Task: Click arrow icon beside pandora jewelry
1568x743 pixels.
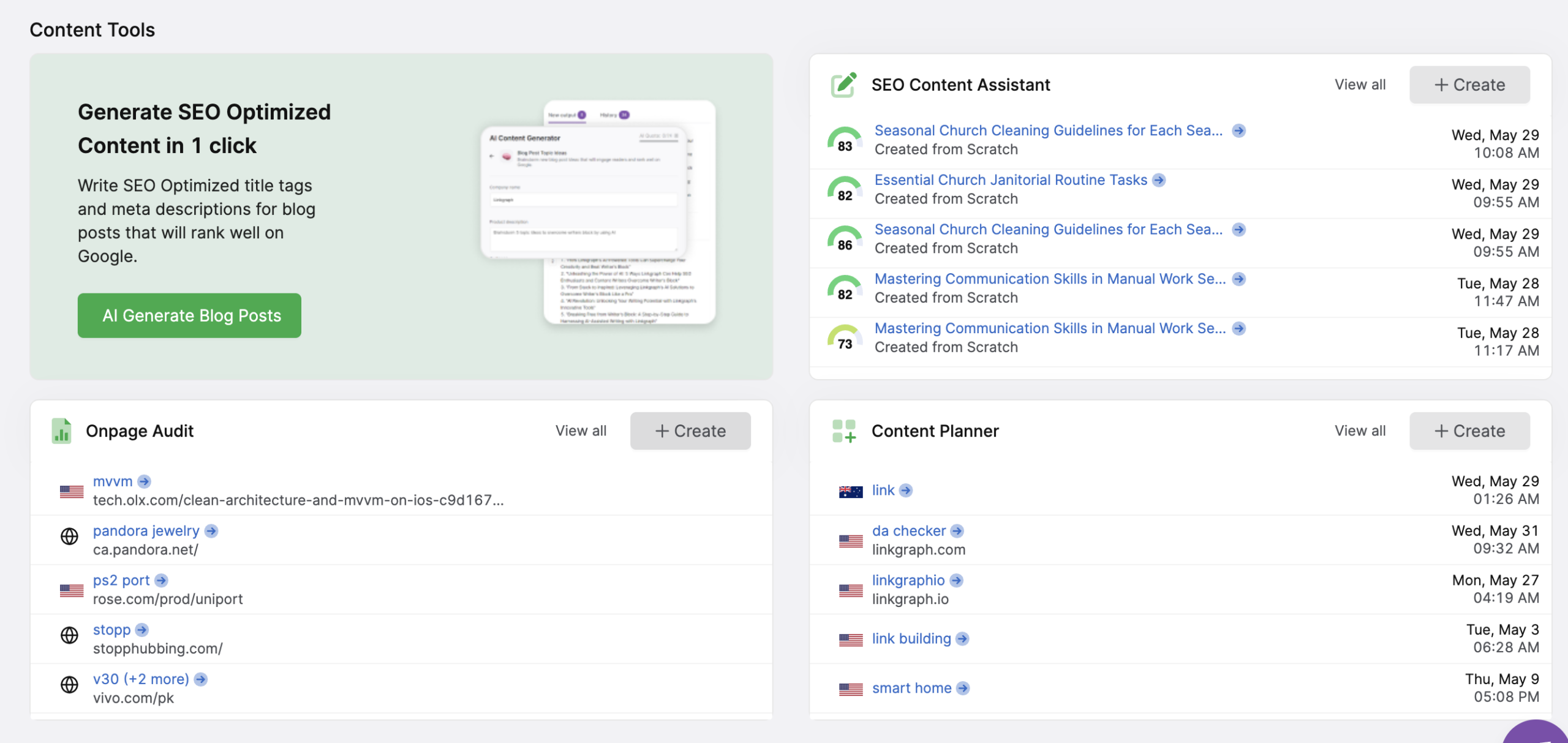Action: coord(211,531)
